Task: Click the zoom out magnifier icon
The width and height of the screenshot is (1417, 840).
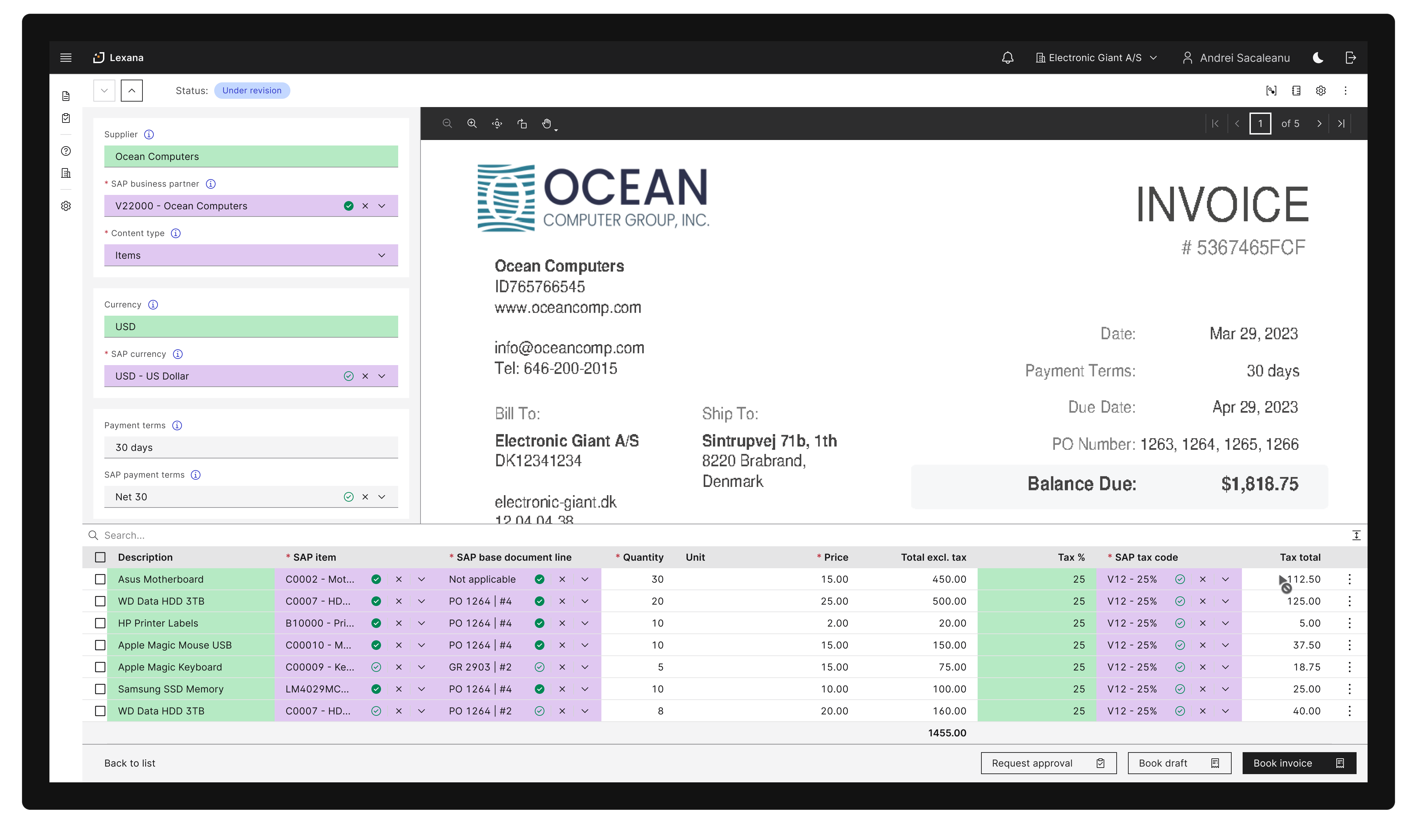Action: pyautogui.click(x=447, y=124)
